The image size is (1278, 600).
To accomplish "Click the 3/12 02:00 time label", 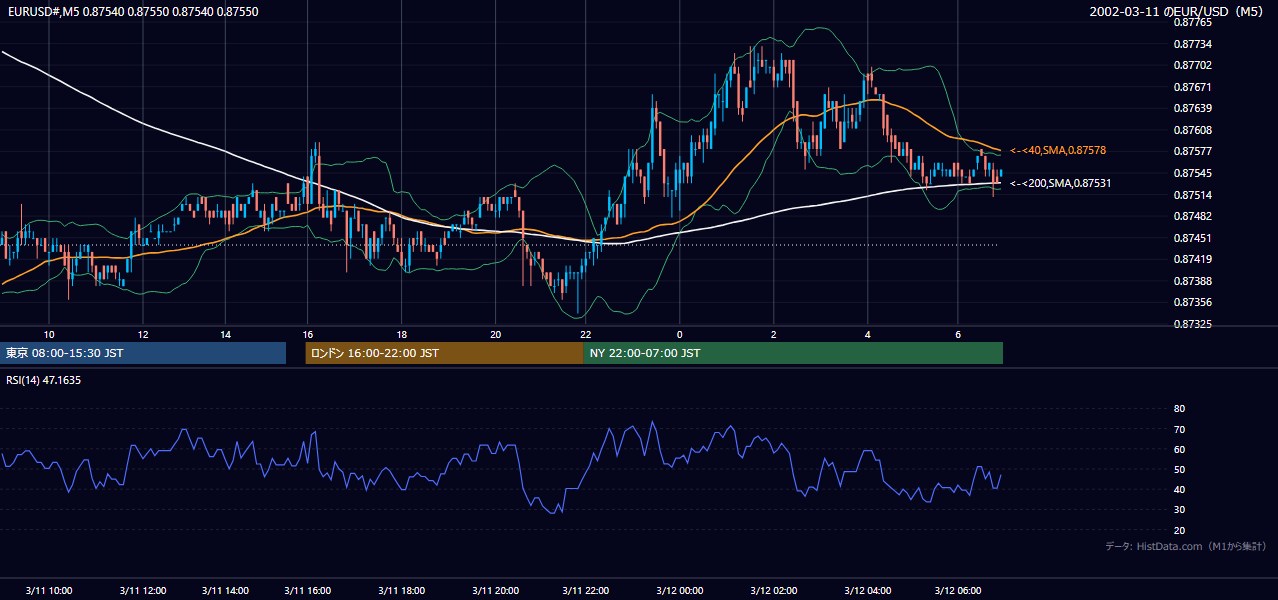I will [x=774, y=590].
